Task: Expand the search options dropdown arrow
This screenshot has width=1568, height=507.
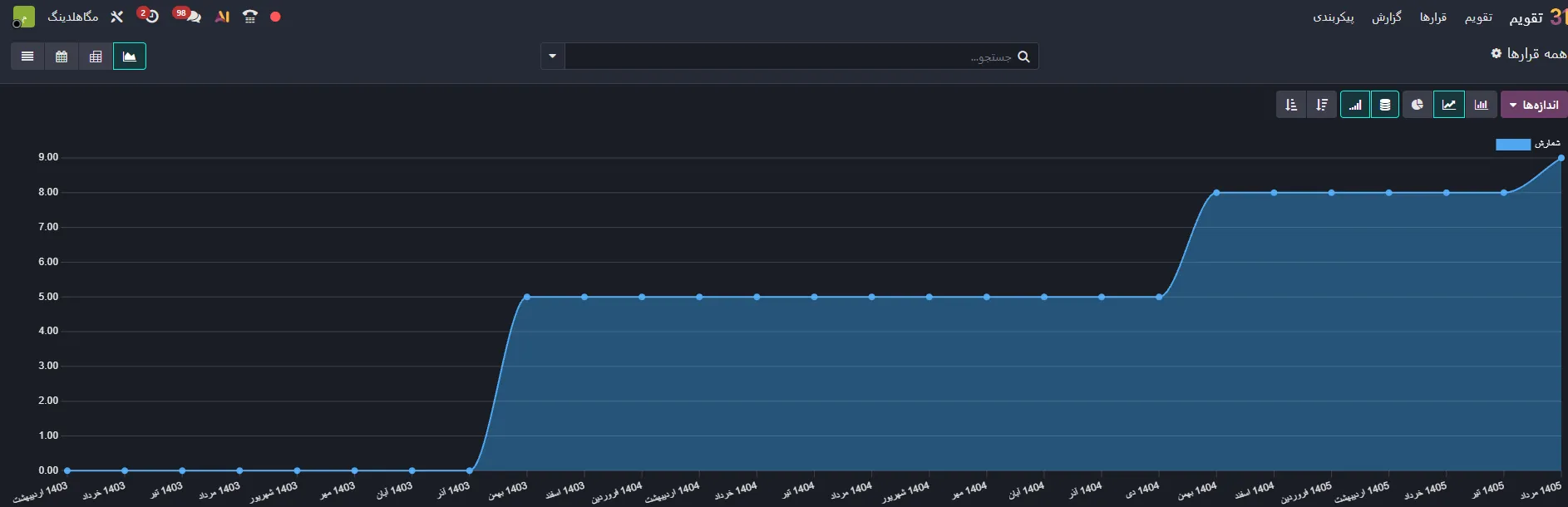Action: tap(553, 57)
